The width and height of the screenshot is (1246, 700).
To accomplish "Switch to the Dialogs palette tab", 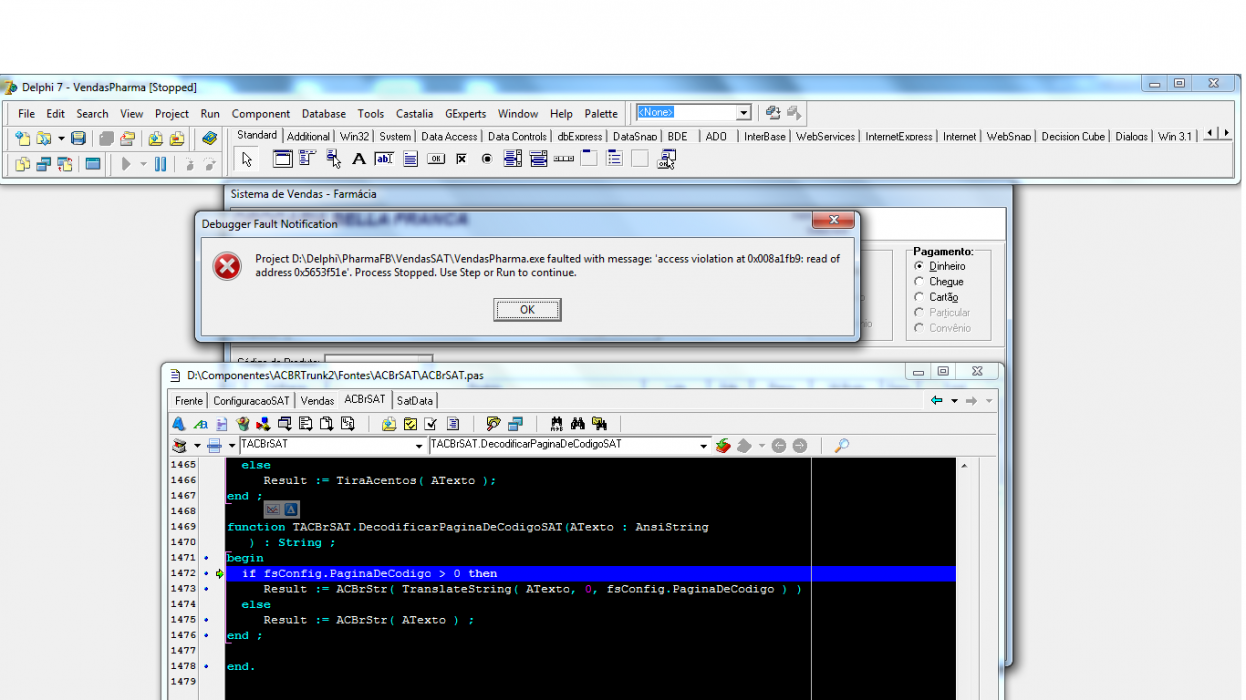I will 1132,136.
